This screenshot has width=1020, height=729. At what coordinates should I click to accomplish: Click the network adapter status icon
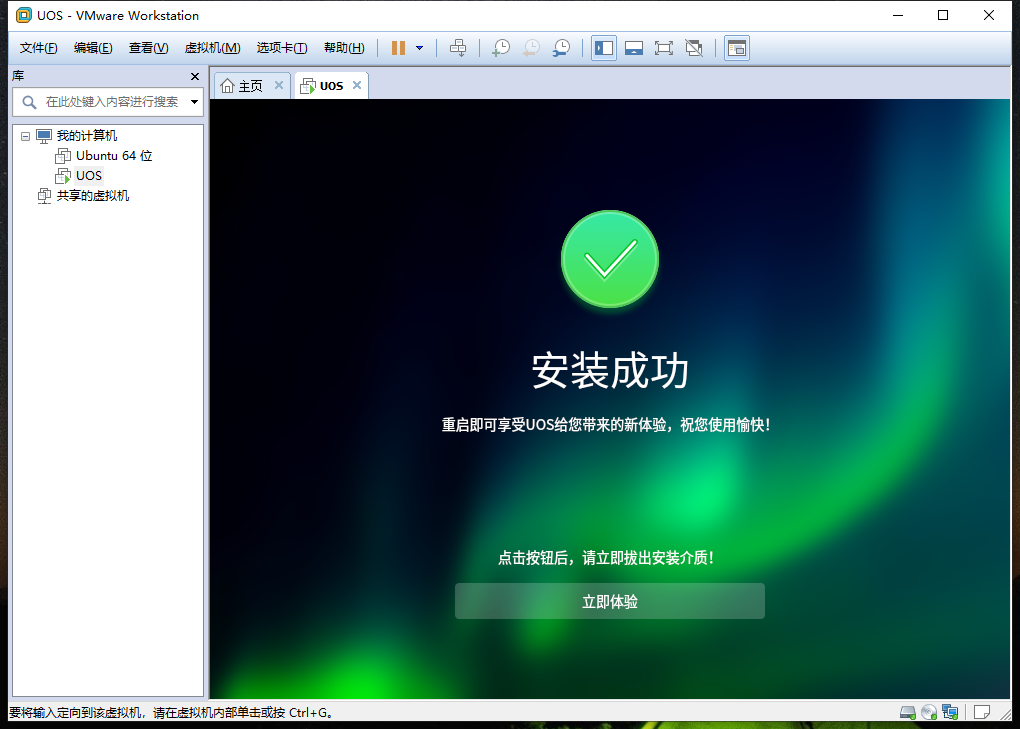[x=950, y=712]
